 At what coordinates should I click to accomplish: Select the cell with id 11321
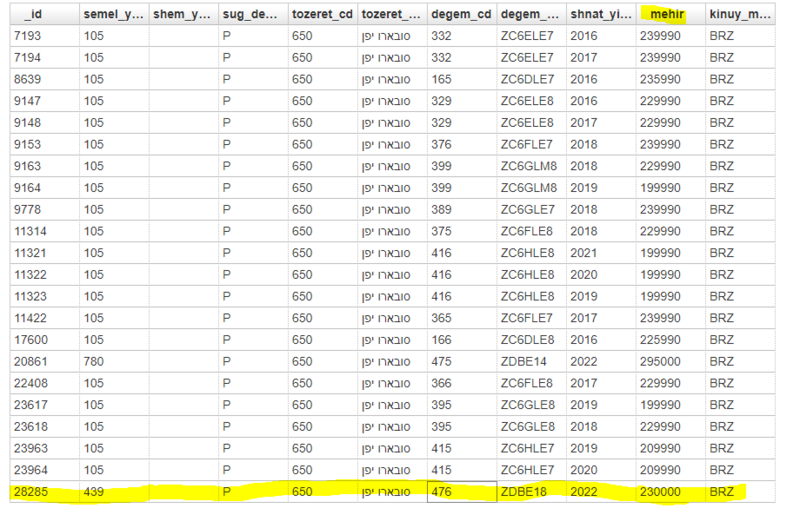click(x=44, y=253)
